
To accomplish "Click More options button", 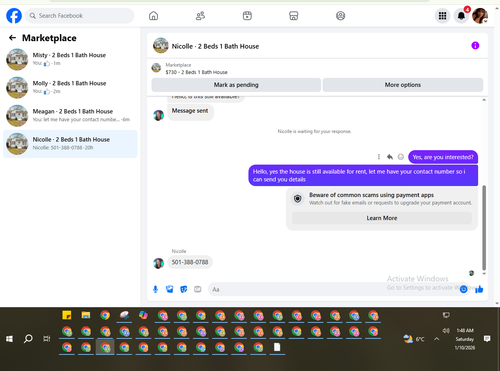I will (403, 85).
